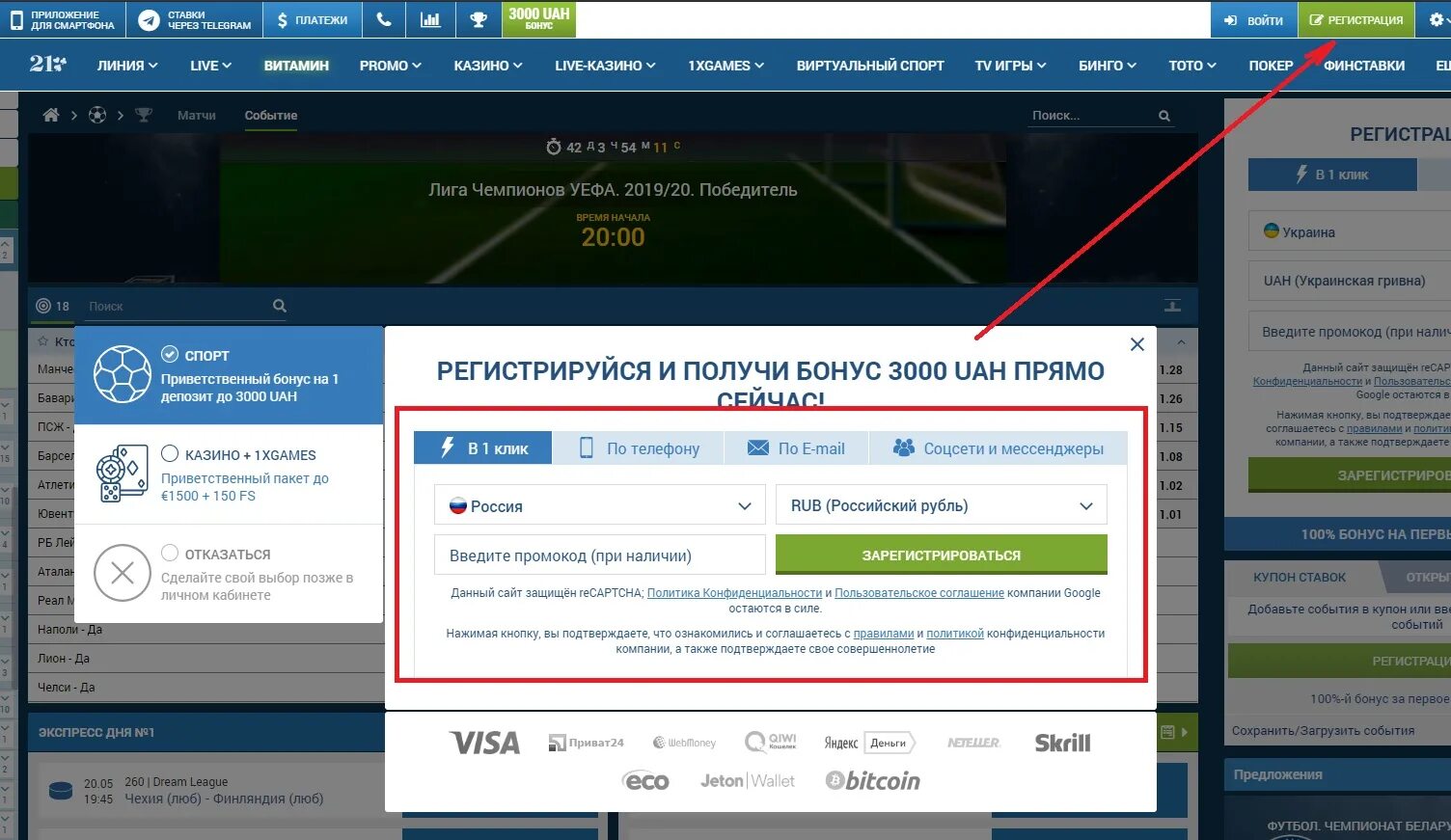Select the Спорт welcome bonus option
This screenshot has width=1451, height=840.
pos(229,375)
